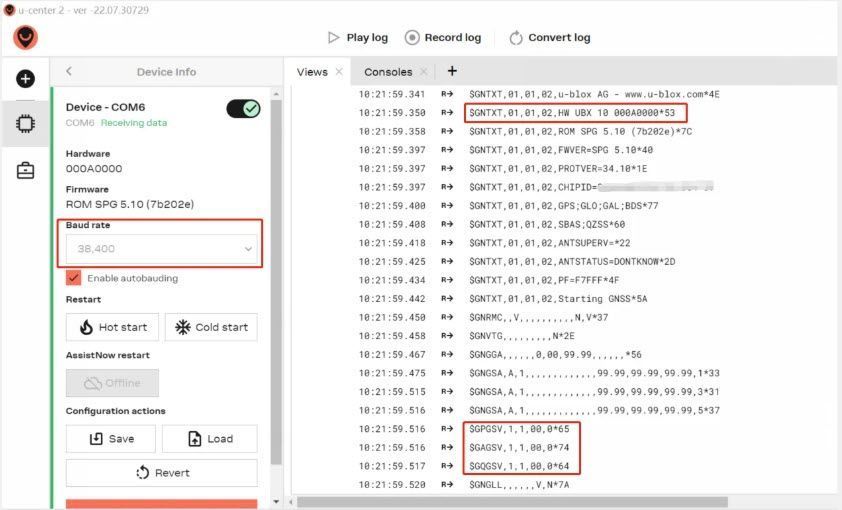Click the add device plus icon
The height and width of the screenshot is (510, 842).
pos(25,79)
